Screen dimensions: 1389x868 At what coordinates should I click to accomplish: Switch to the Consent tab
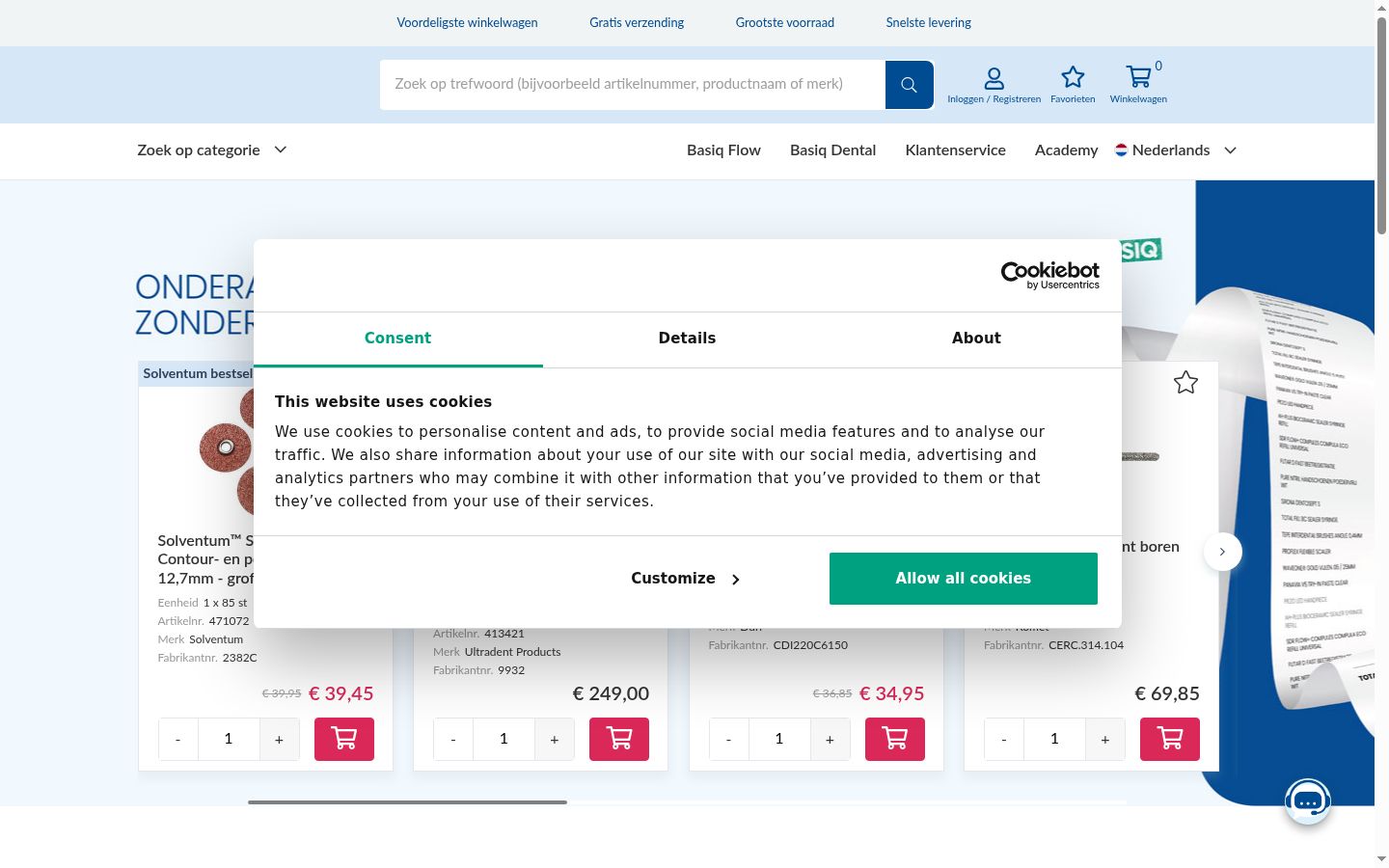click(x=397, y=339)
